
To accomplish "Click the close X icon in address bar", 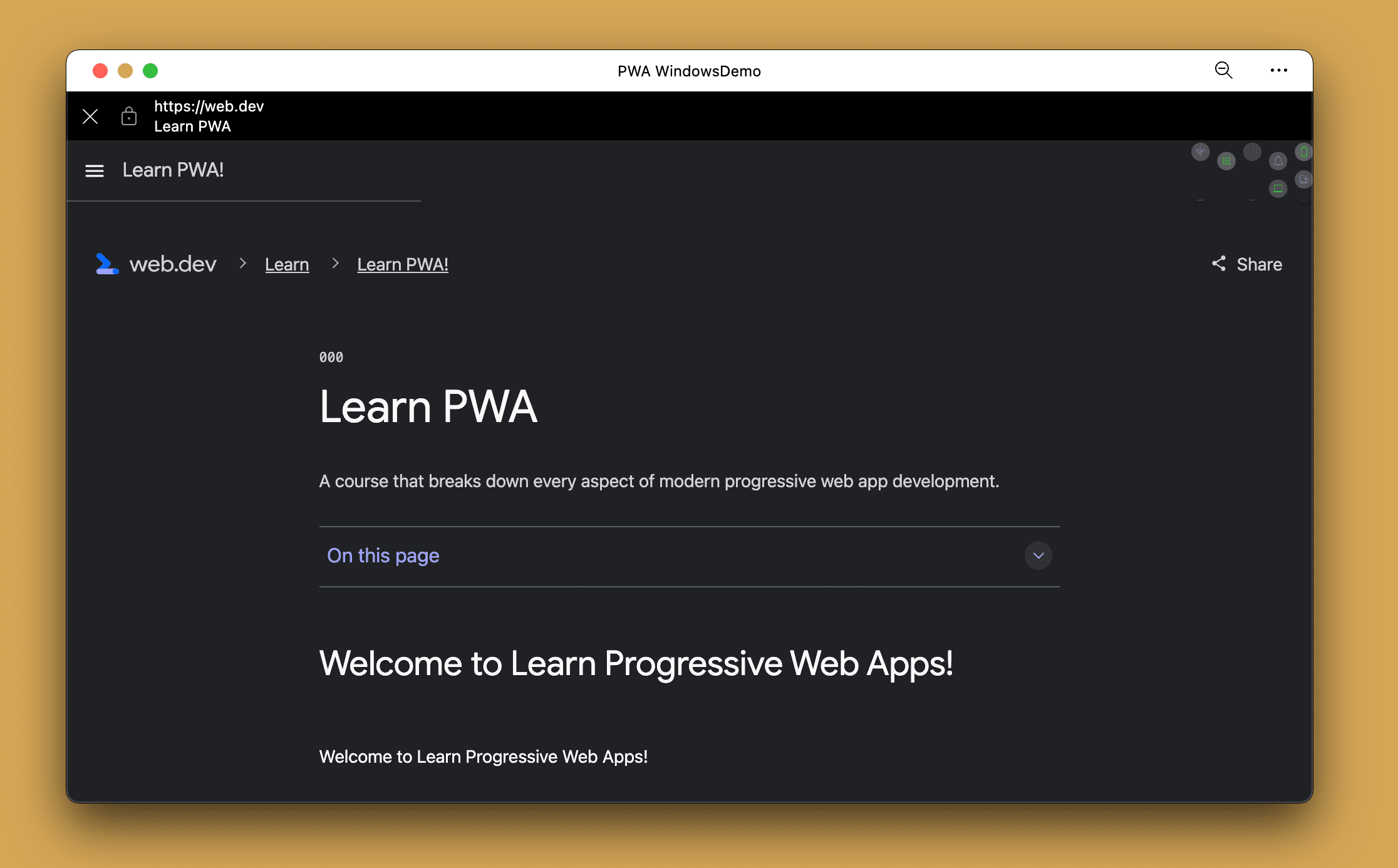I will (x=89, y=116).
